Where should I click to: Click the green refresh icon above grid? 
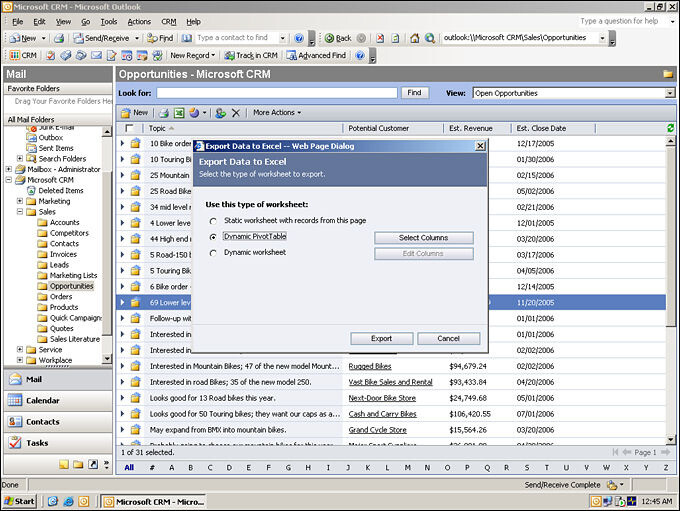tap(670, 128)
